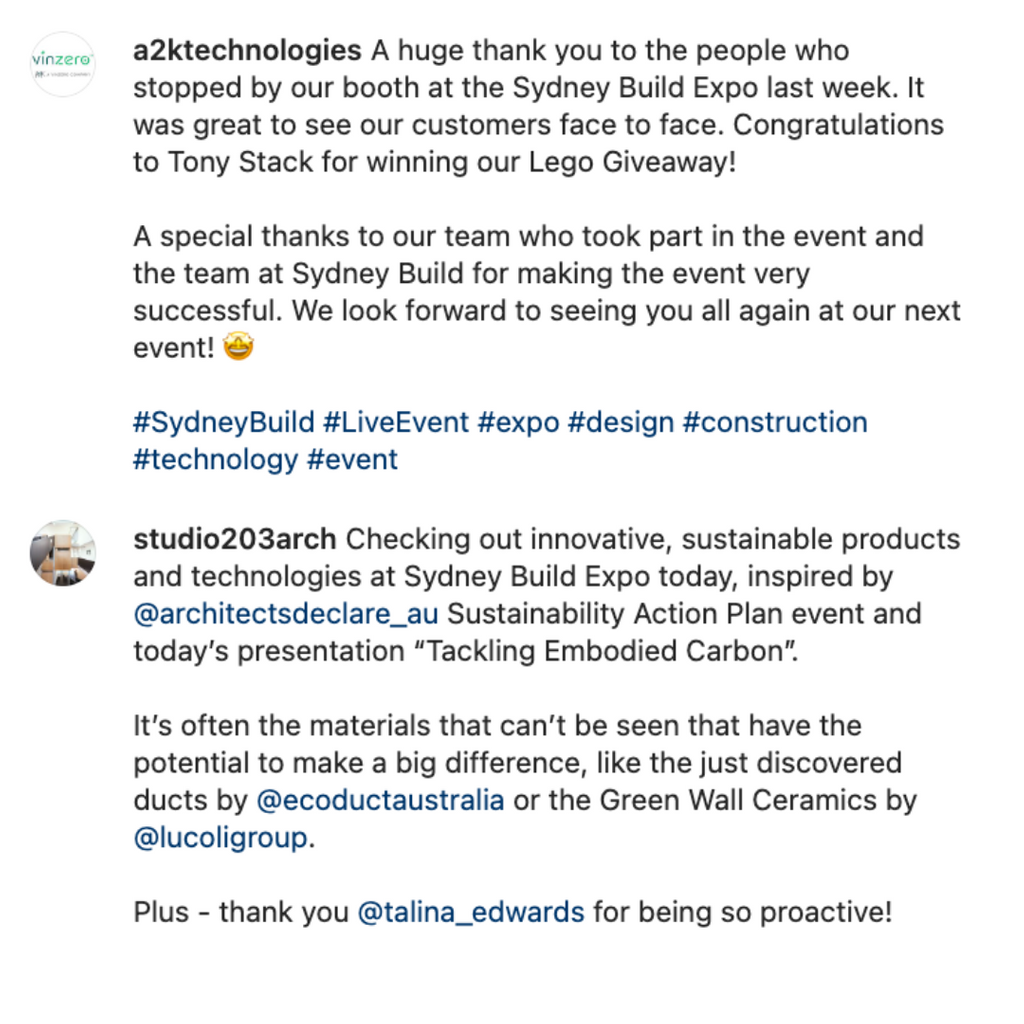Click the star-struck emoji after 'event!'
Screen dimensions: 1024x1024
coord(238,346)
